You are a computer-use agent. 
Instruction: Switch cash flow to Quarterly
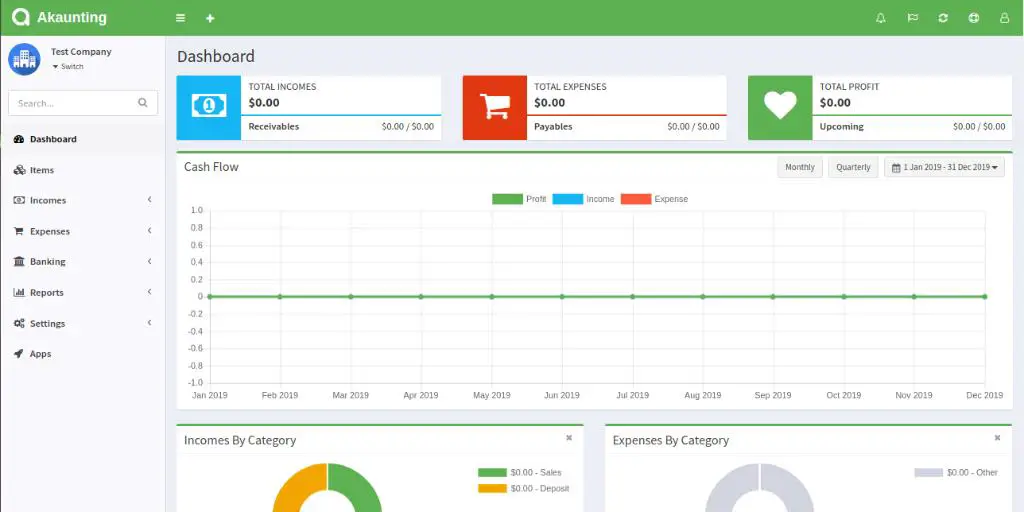(853, 167)
